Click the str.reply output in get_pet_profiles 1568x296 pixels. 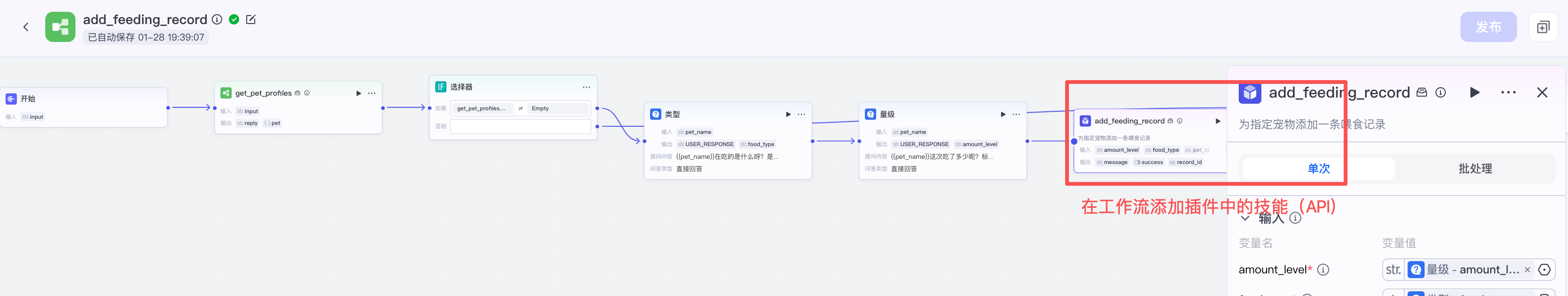[247, 123]
